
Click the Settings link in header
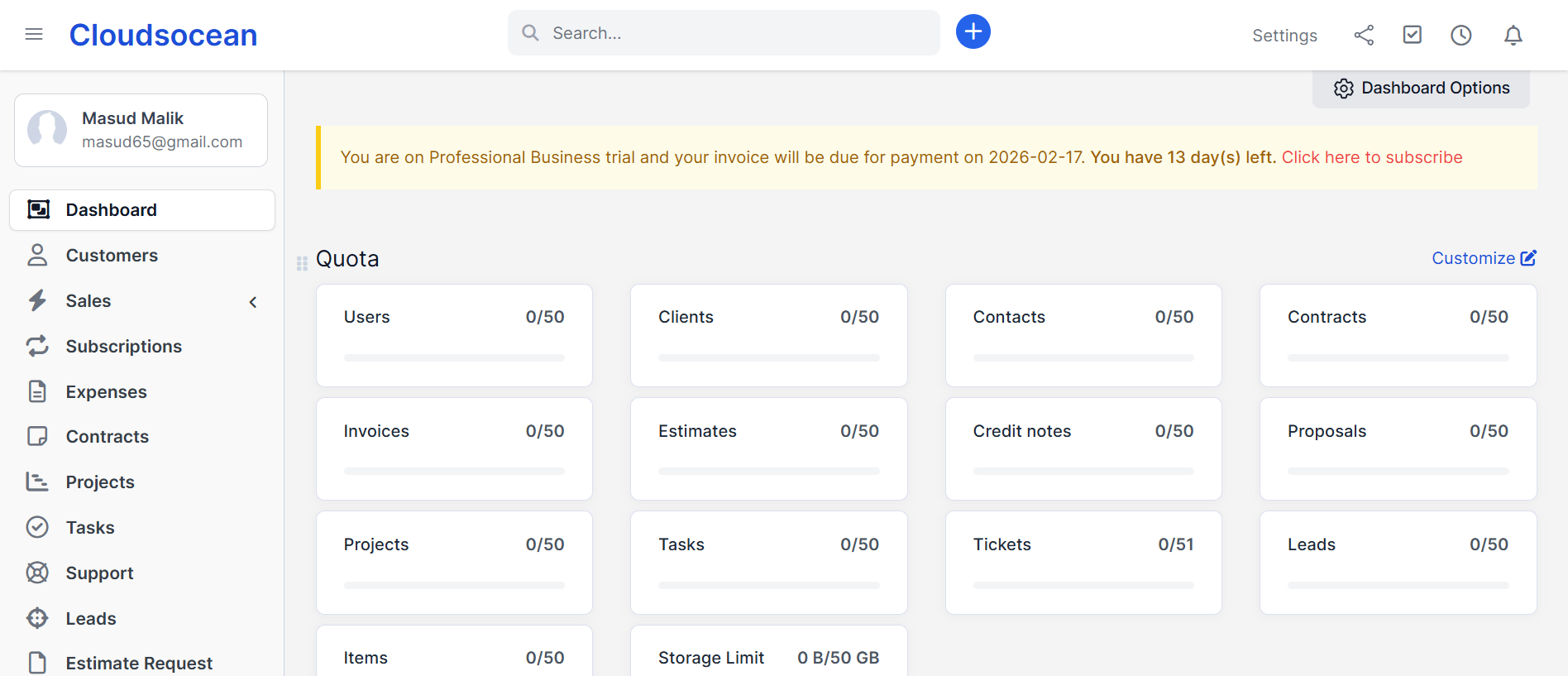1284,36
